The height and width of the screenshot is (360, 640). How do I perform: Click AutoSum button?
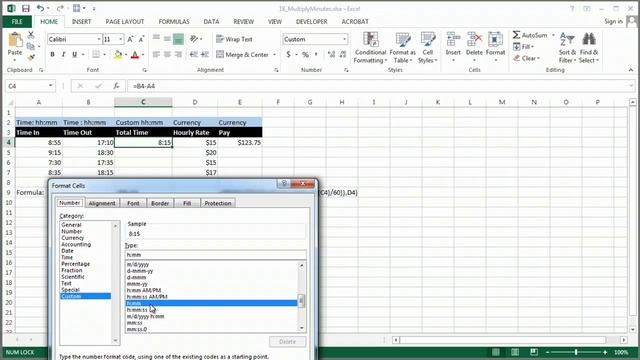pyautogui.click(x=530, y=35)
